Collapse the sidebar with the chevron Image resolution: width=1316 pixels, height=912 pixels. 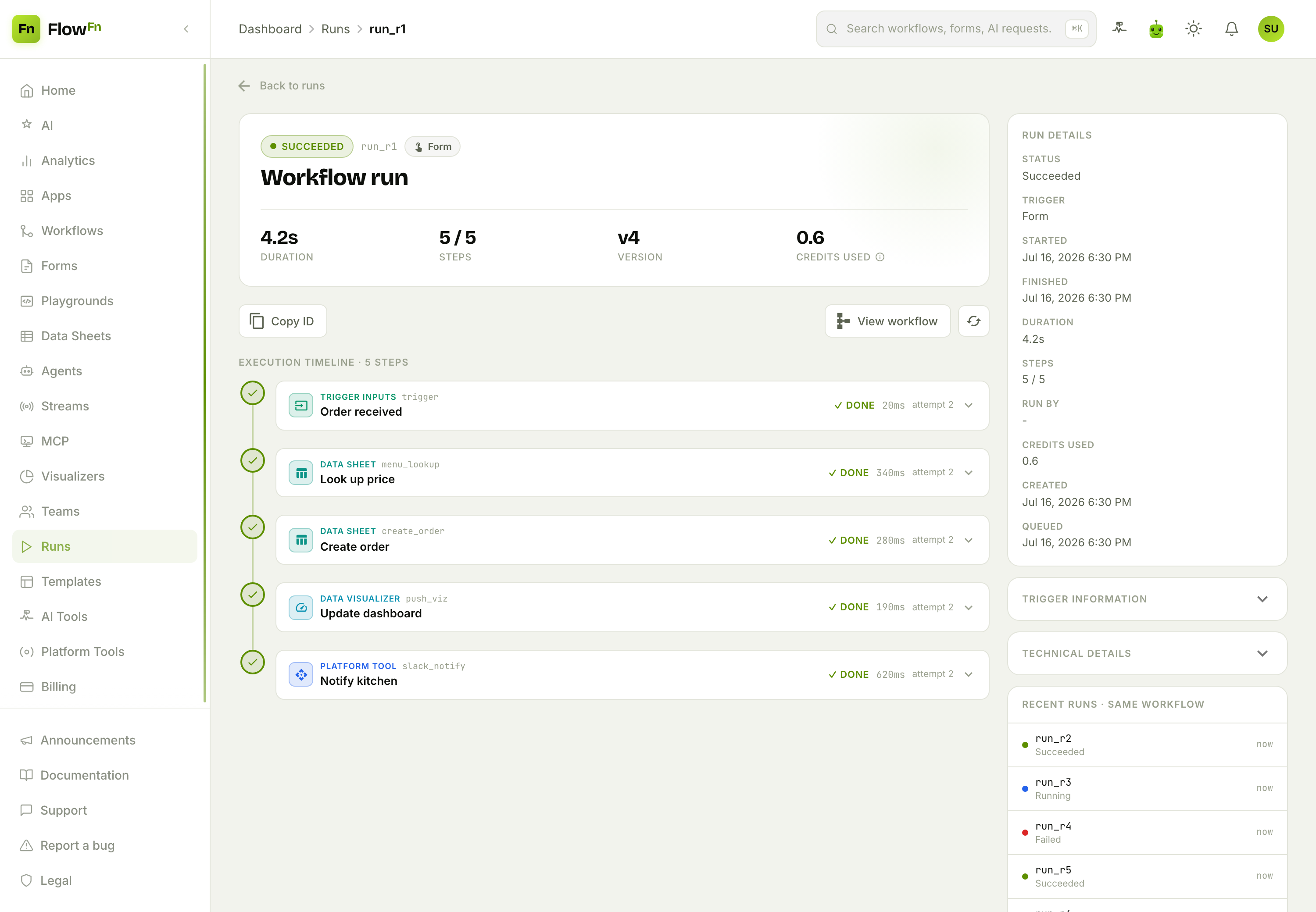click(x=186, y=29)
